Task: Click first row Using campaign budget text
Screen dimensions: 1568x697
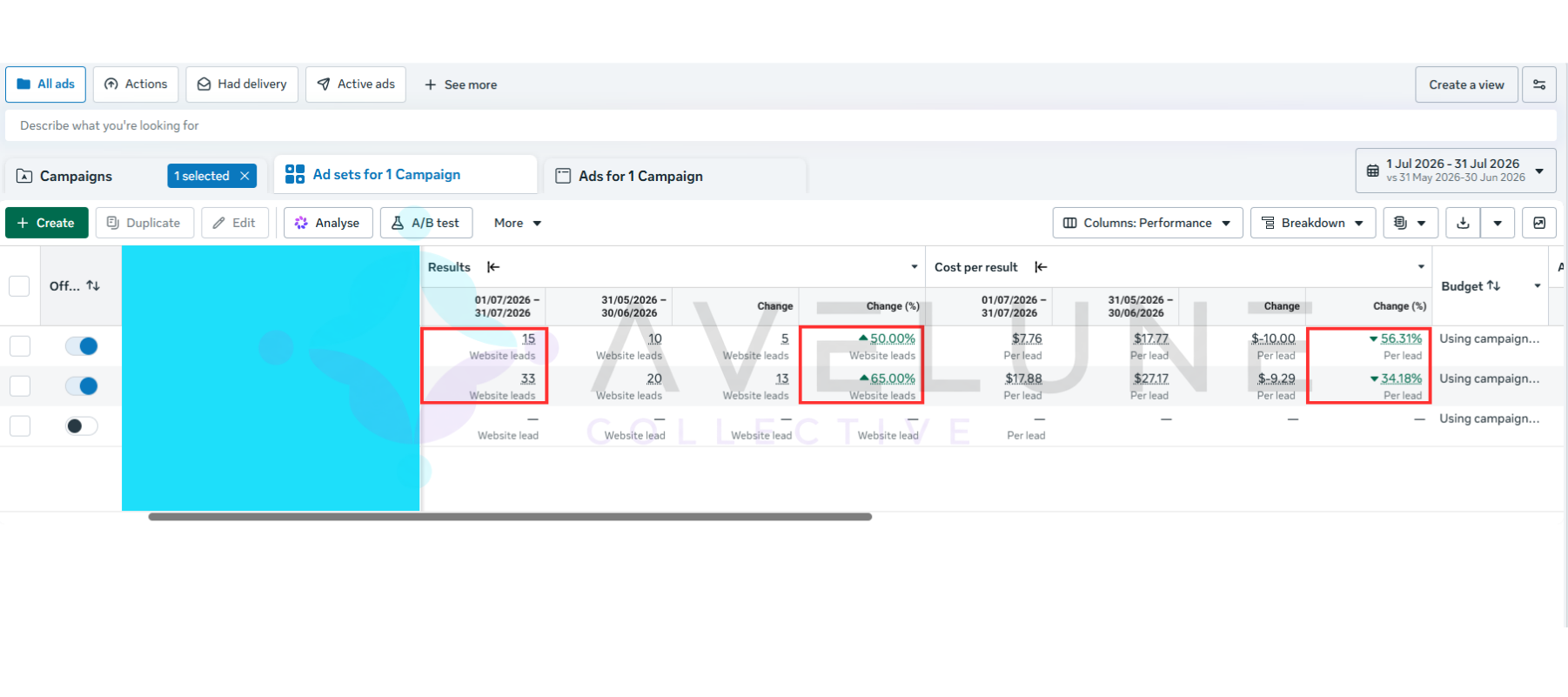Action: 1489,338
